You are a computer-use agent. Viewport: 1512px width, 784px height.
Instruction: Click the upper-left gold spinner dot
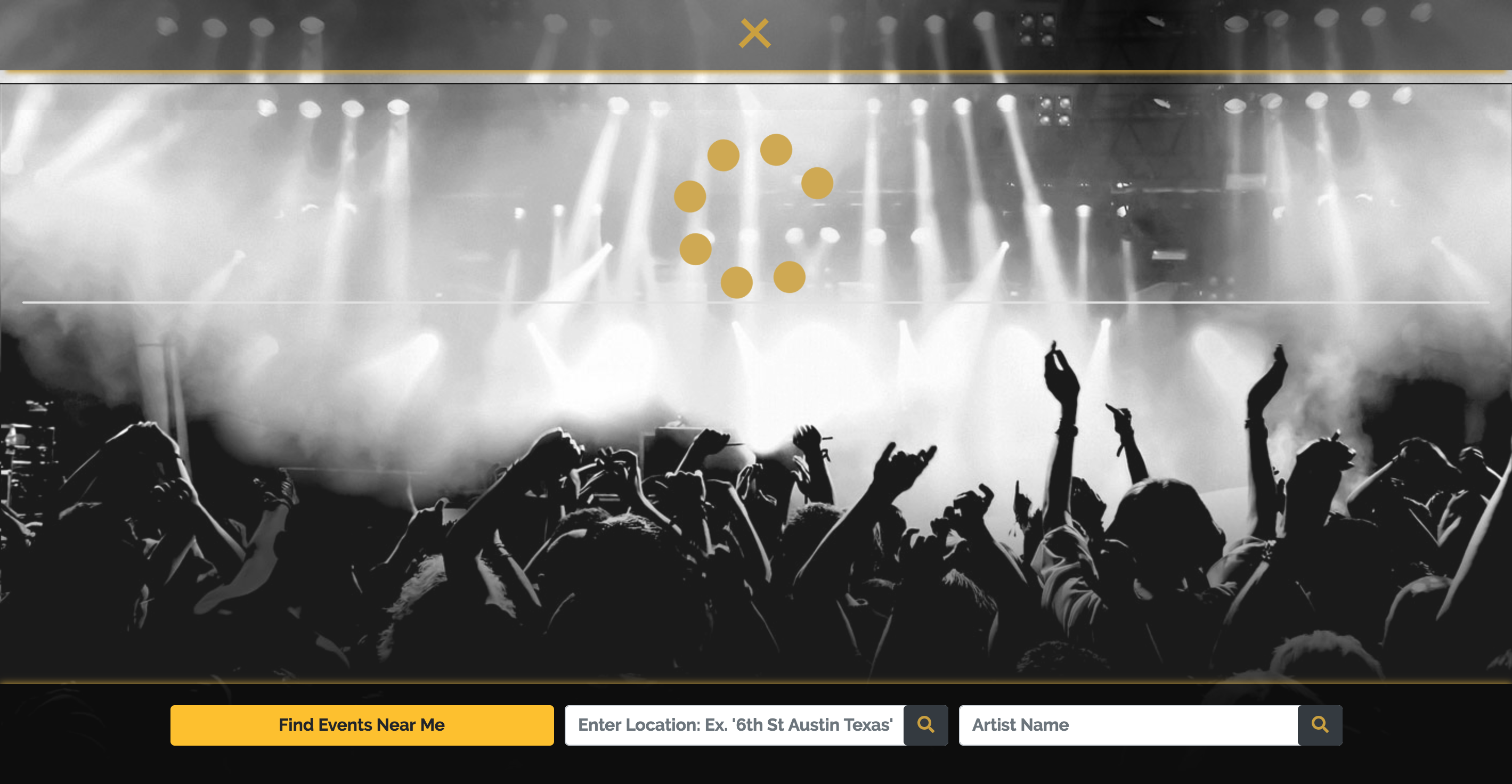point(723,155)
